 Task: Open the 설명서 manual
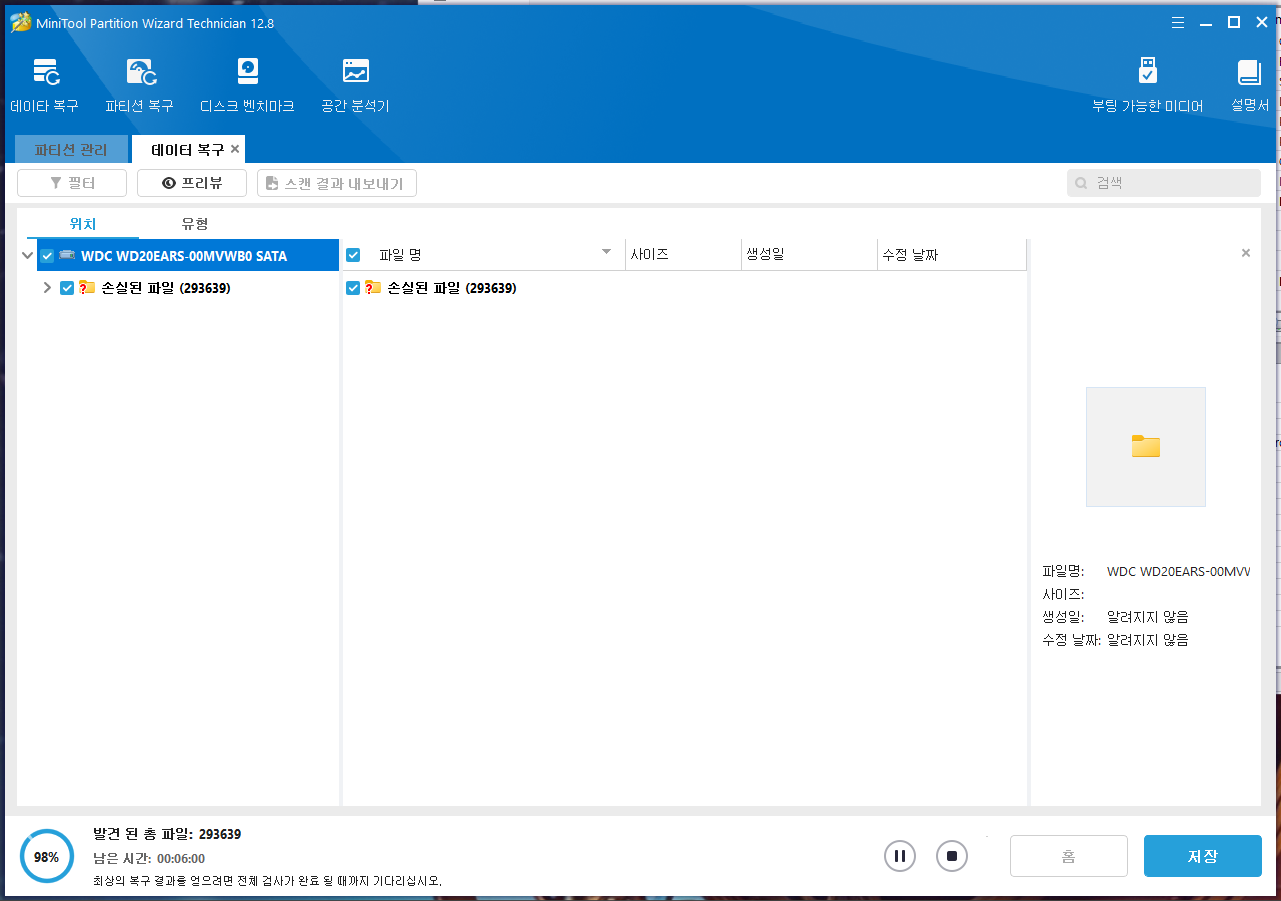point(1249,85)
